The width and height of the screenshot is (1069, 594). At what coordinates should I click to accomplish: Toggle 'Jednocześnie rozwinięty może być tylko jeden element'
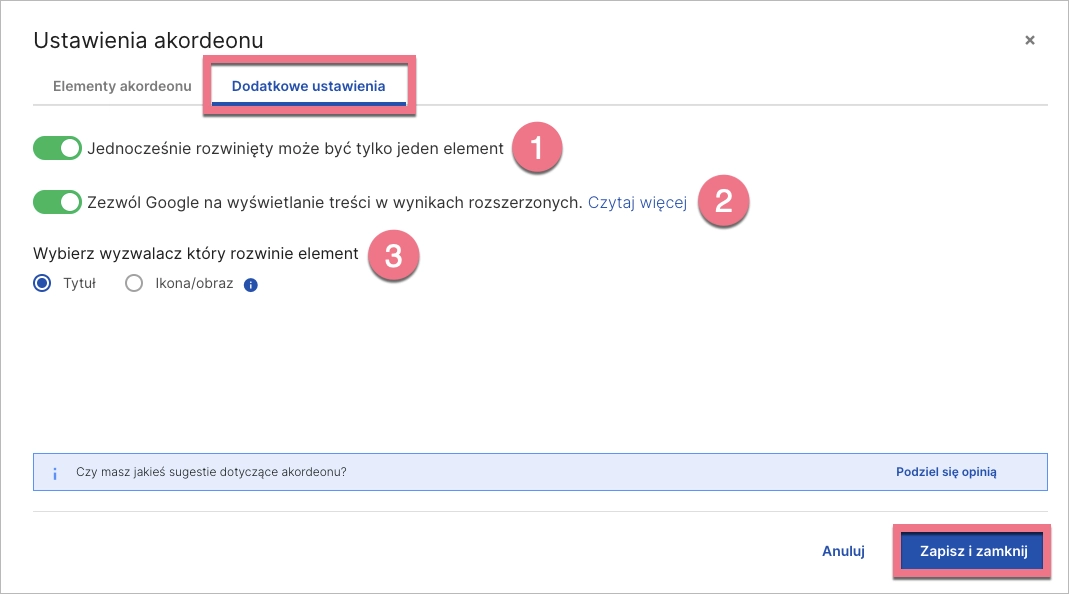click(57, 147)
